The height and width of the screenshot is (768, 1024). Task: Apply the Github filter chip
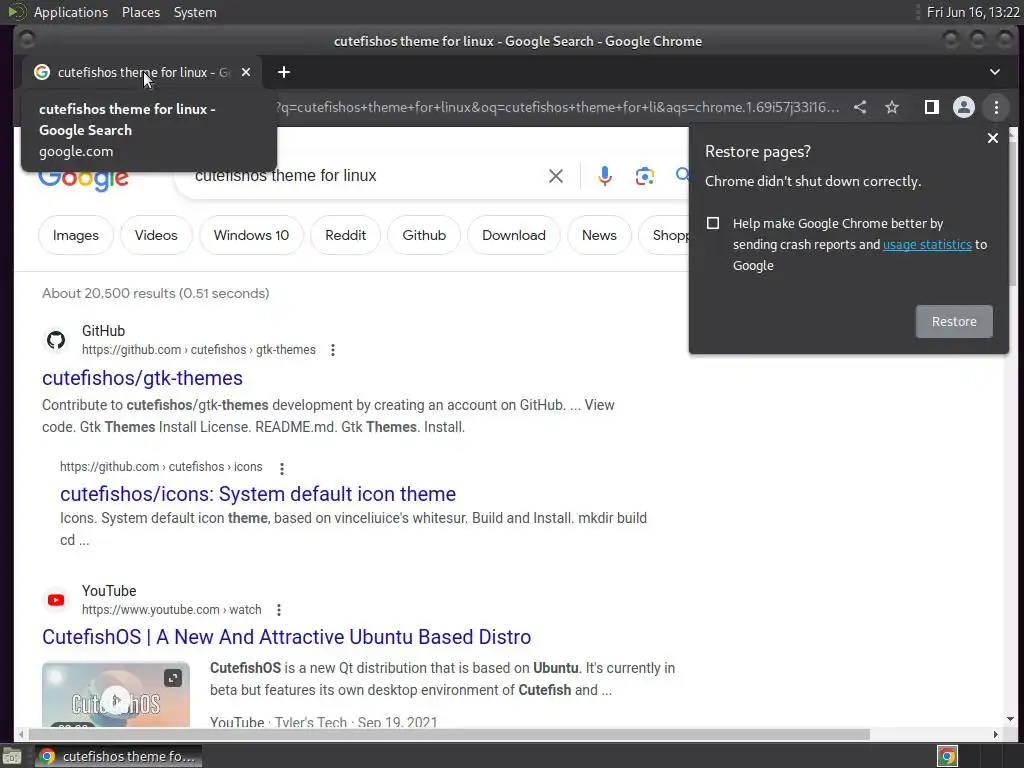424,235
